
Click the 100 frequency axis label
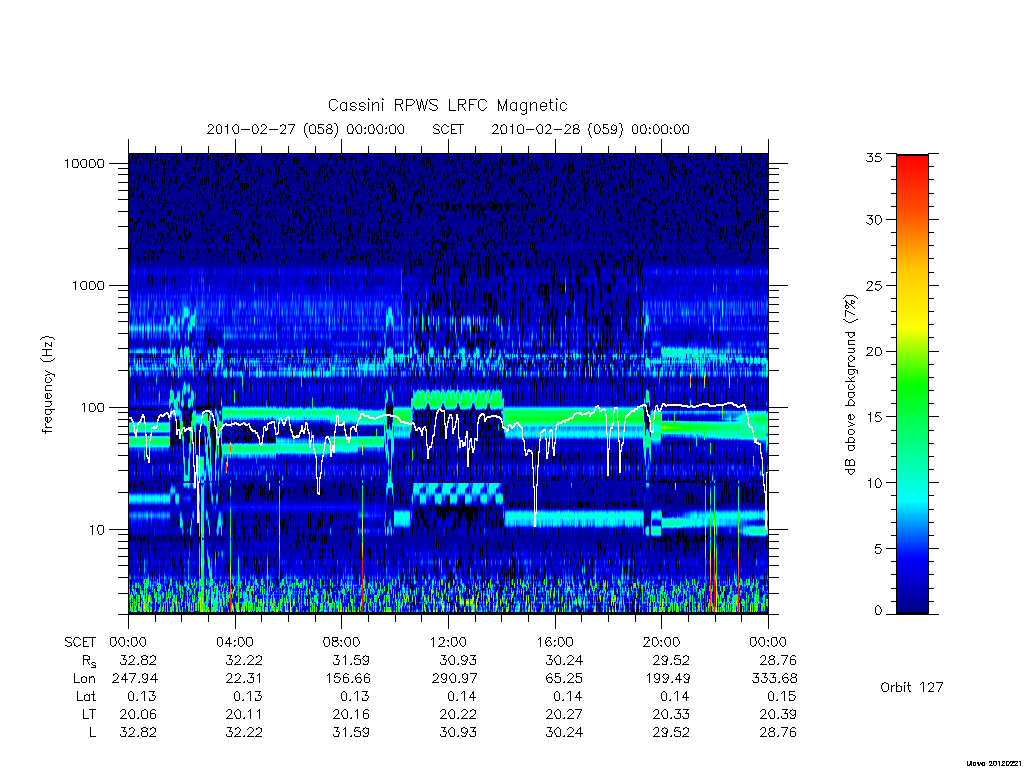tap(92, 408)
